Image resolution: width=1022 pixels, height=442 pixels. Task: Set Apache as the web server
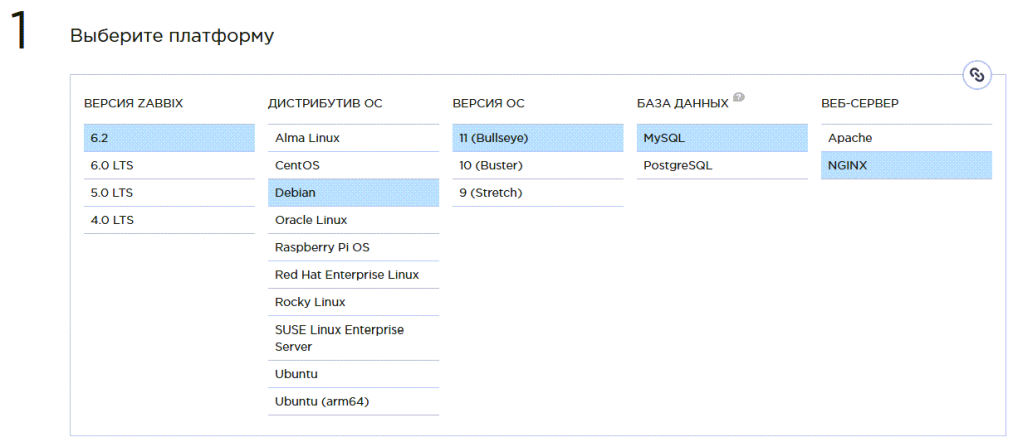(x=907, y=138)
